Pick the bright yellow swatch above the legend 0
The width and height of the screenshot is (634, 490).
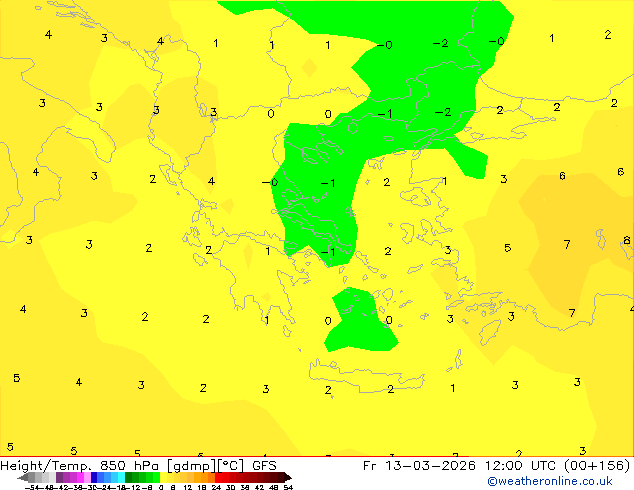164,477
